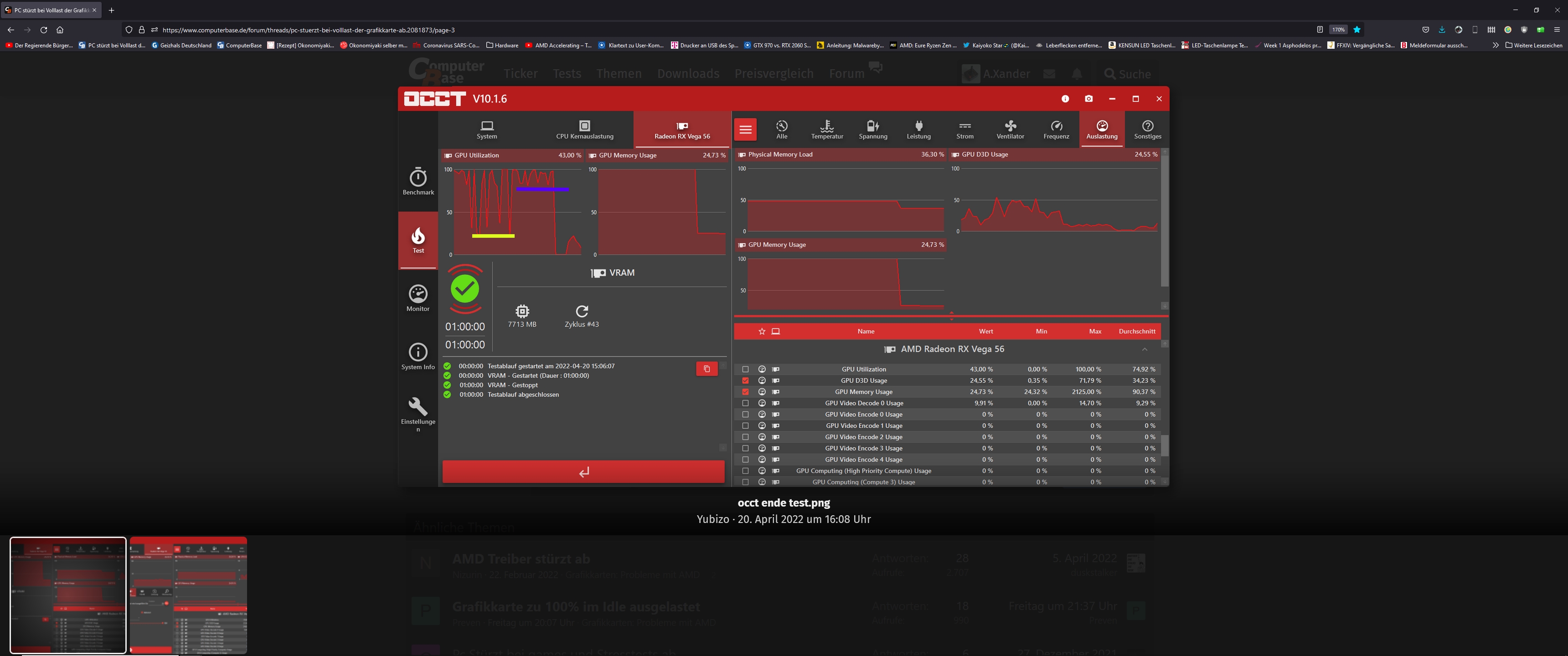Select the second screenshot thumbnail
The image size is (1568, 656).
pyautogui.click(x=188, y=594)
